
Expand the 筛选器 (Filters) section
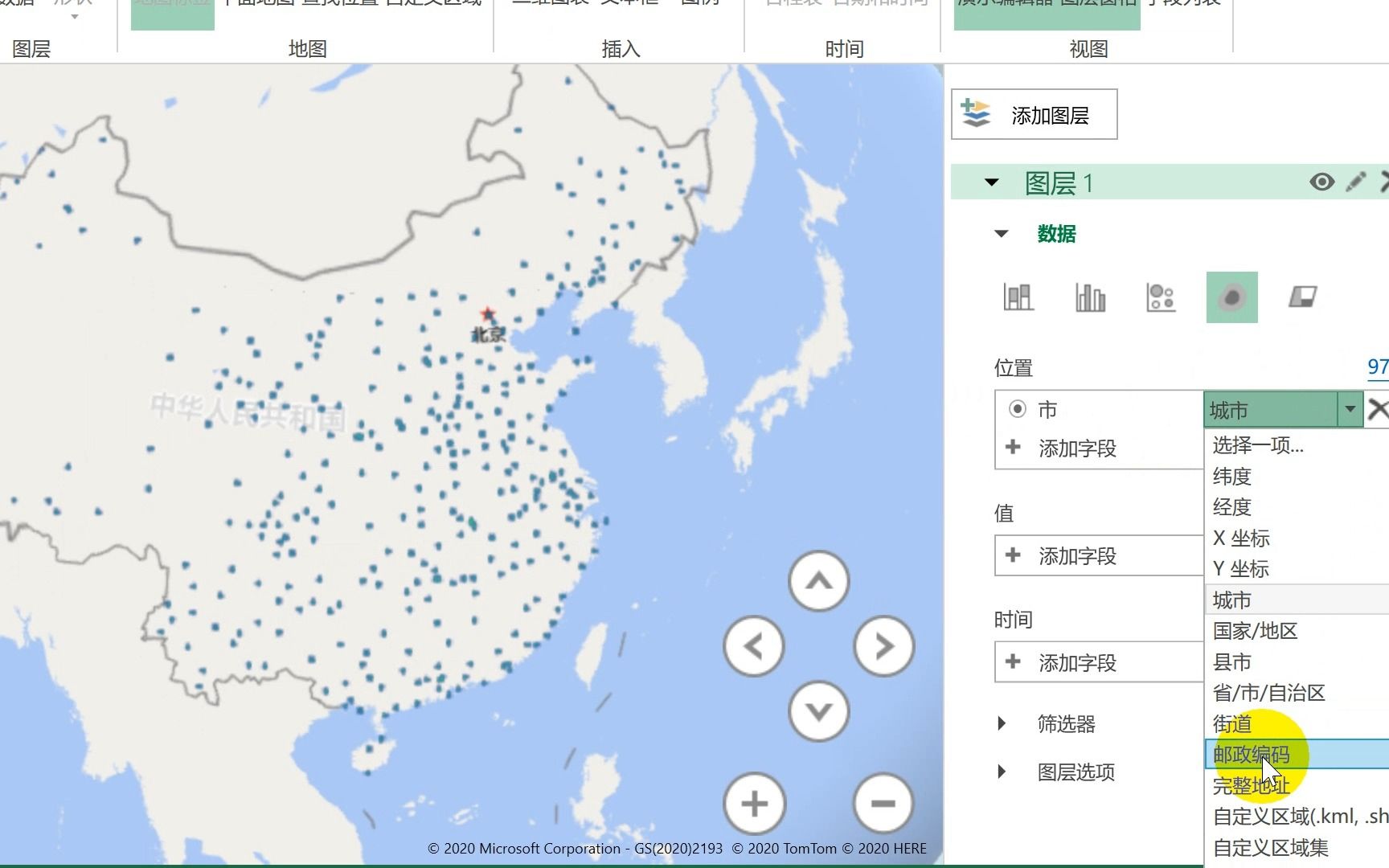tap(1002, 723)
